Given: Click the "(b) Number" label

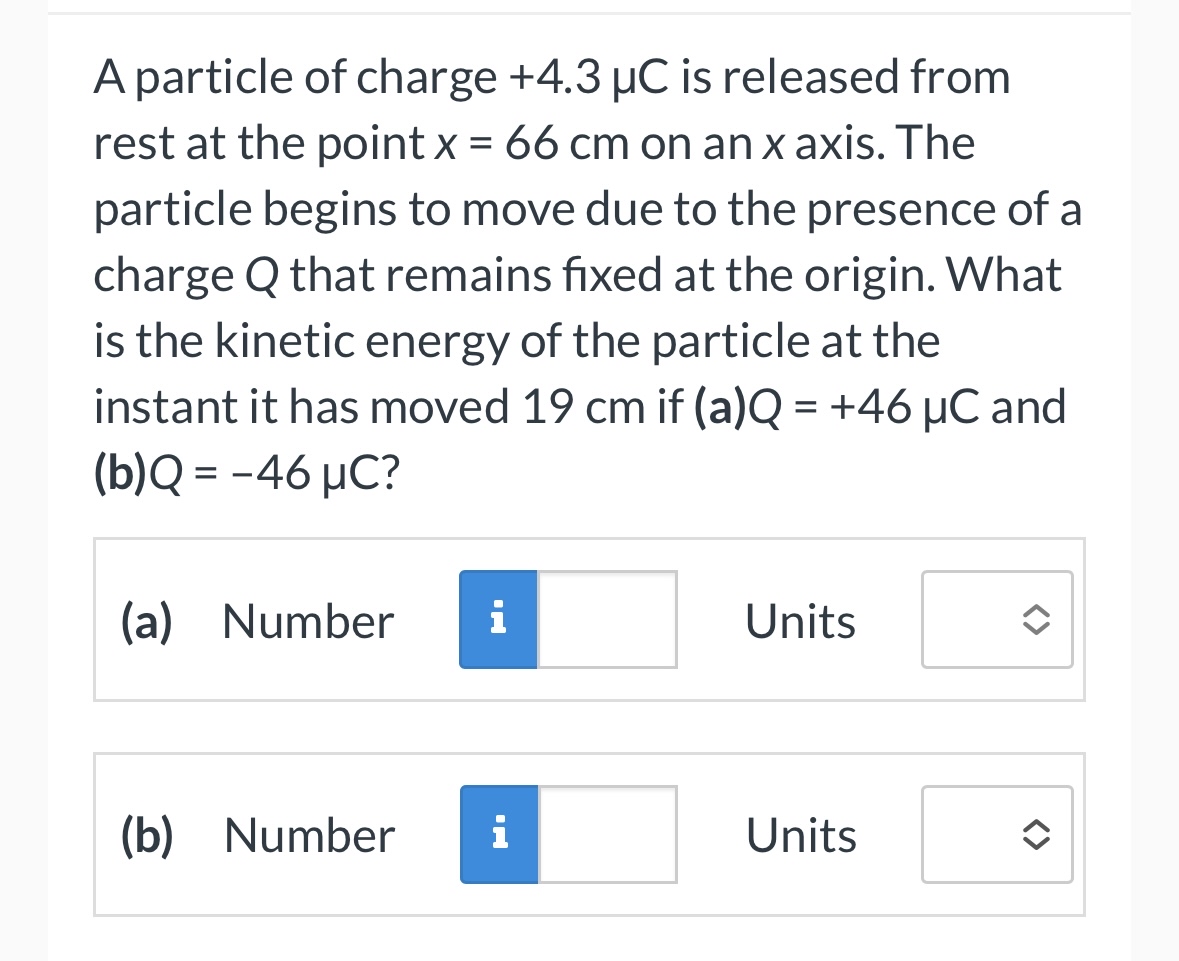Looking at the screenshot, I should coord(255,834).
